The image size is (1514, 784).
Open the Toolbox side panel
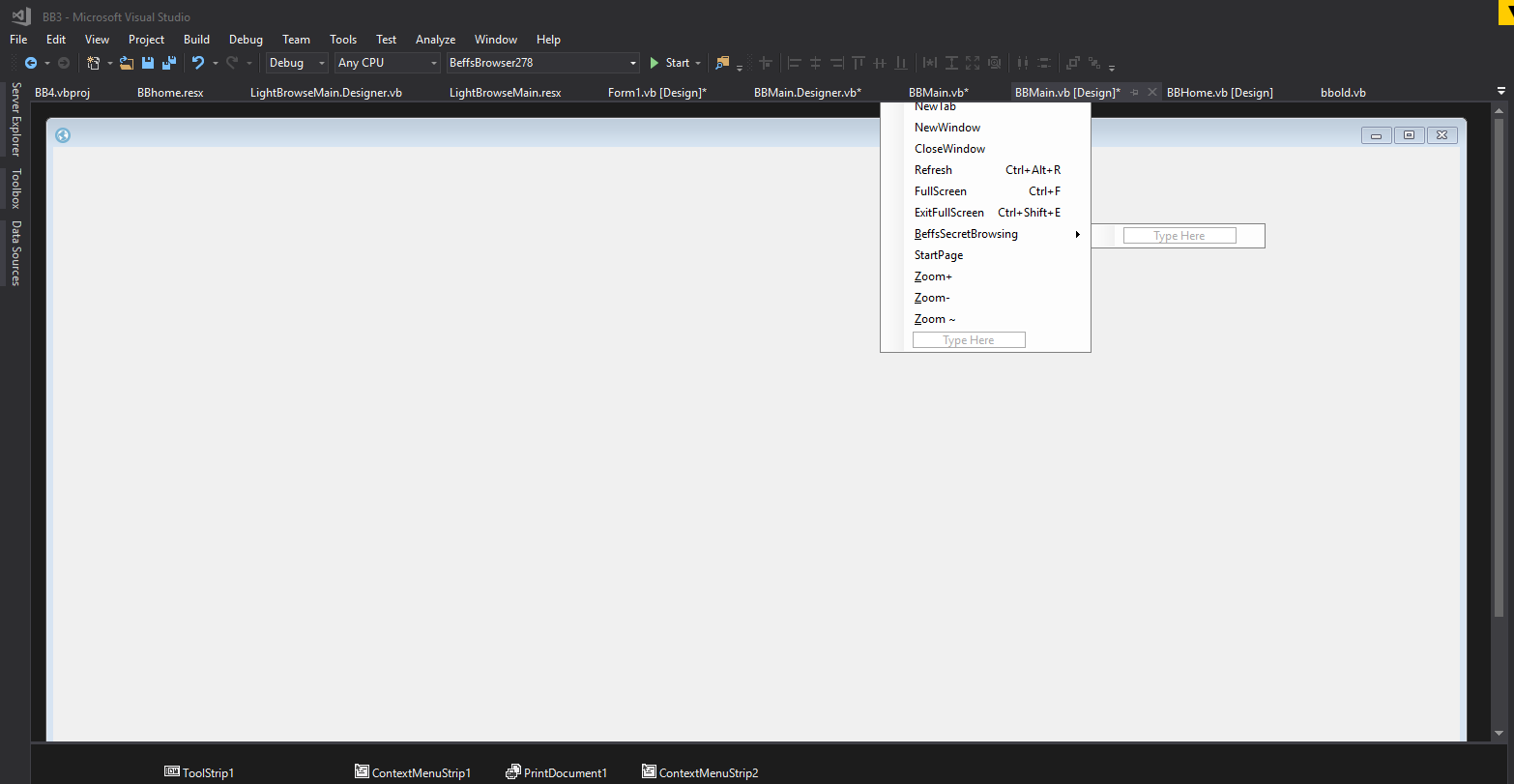click(x=15, y=189)
